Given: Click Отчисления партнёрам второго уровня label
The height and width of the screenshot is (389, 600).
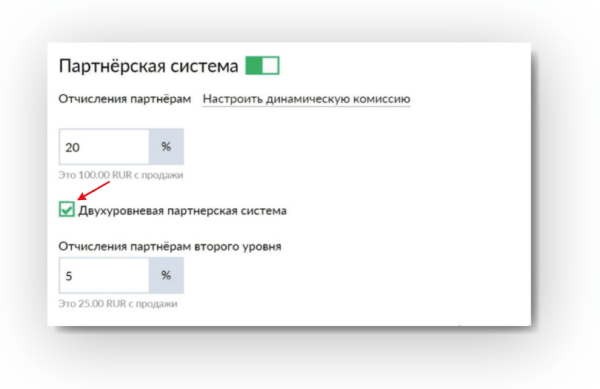Looking at the screenshot, I should coord(170,246).
